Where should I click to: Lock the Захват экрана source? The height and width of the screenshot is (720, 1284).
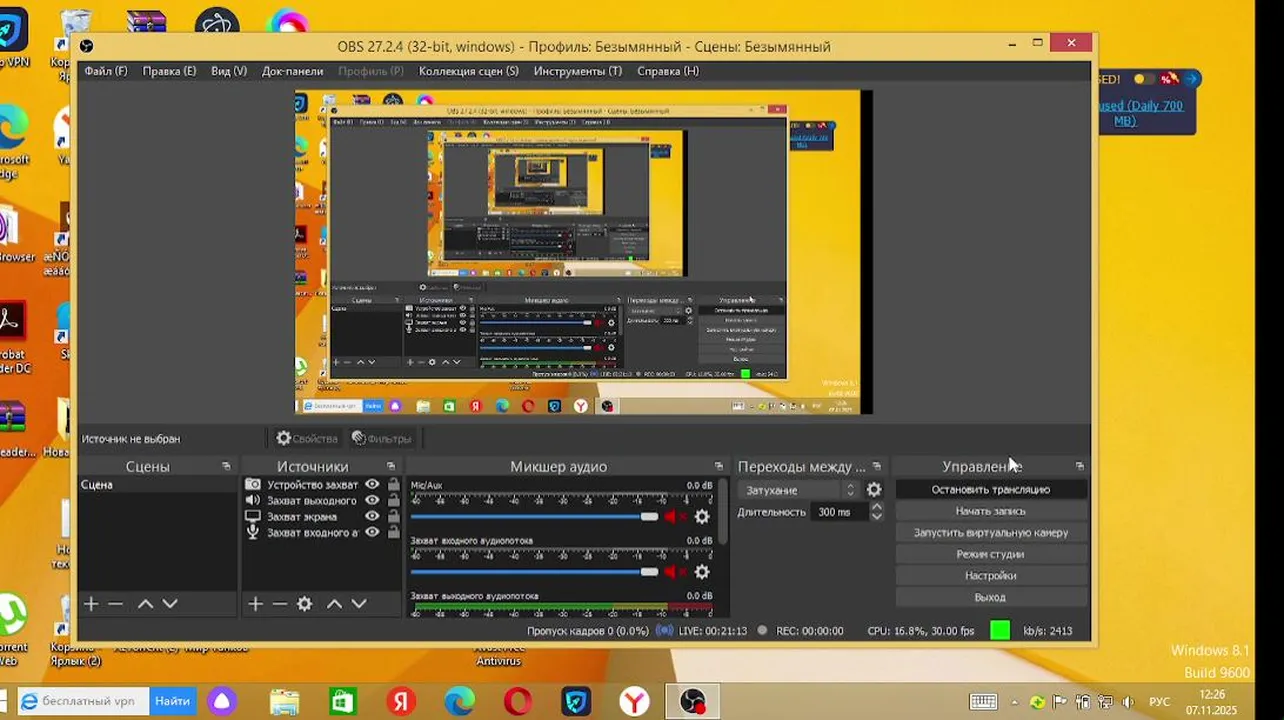click(393, 517)
